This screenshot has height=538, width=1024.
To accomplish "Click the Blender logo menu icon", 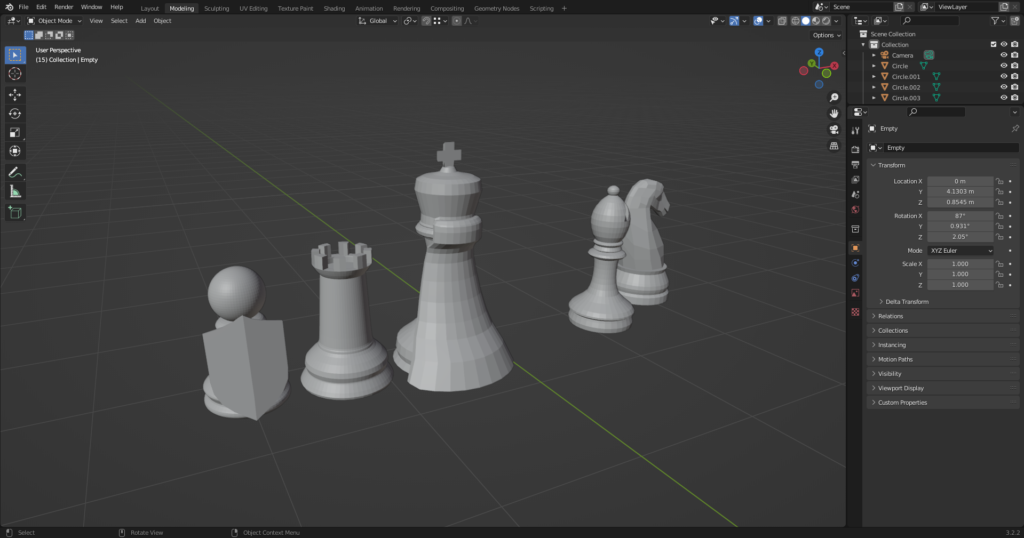I will [x=9, y=7].
